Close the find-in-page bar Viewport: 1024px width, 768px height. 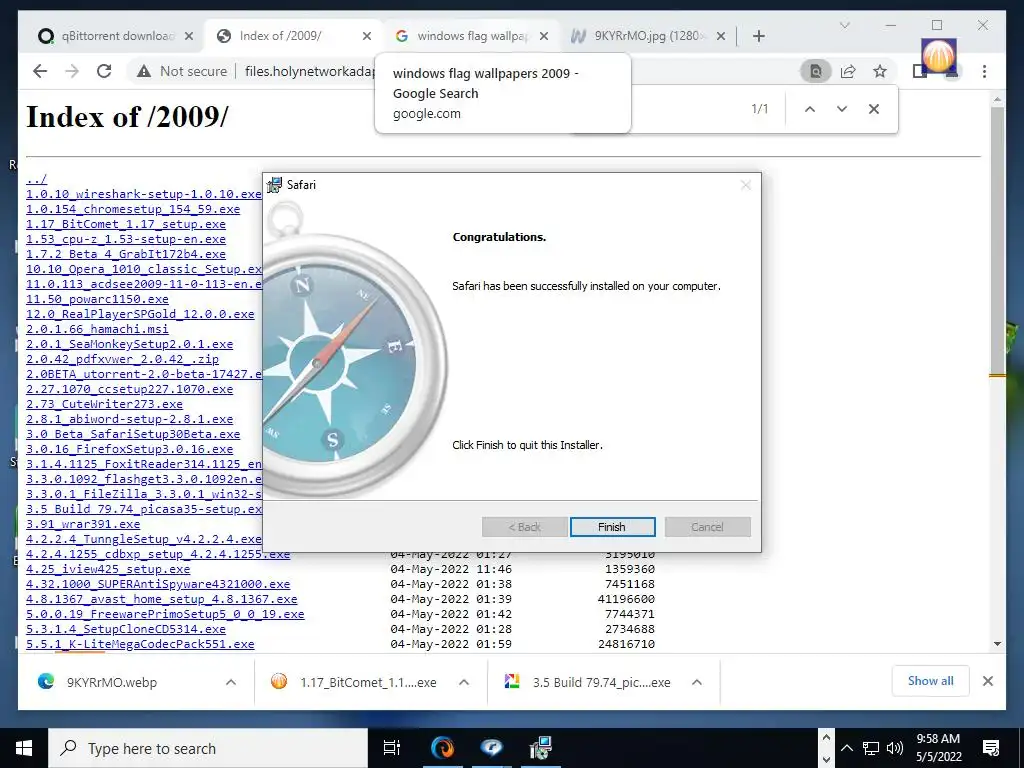(x=874, y=109)
